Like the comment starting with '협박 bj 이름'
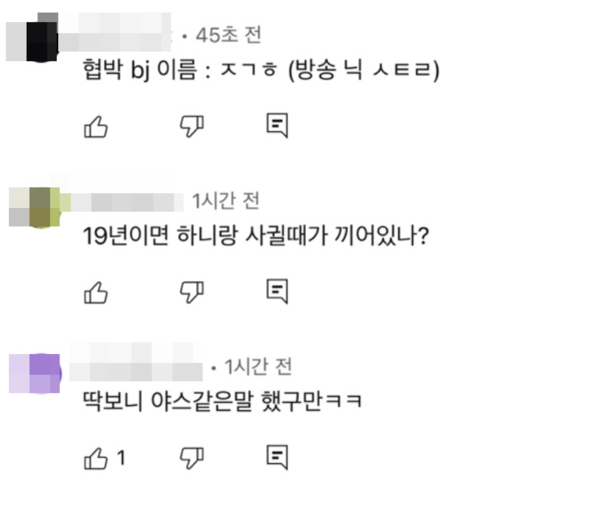Viewport: 600px width, 506px height. tap(96, 125)
